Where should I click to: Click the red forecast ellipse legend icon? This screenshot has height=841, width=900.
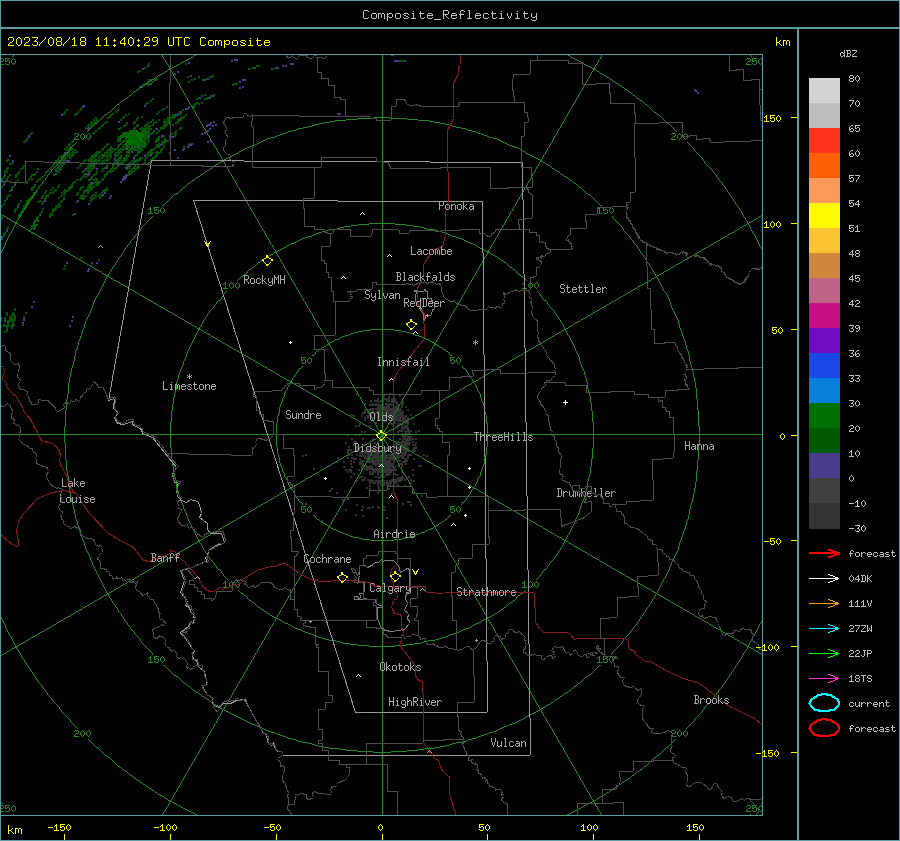pyautogui.click(x=824, y=728)
